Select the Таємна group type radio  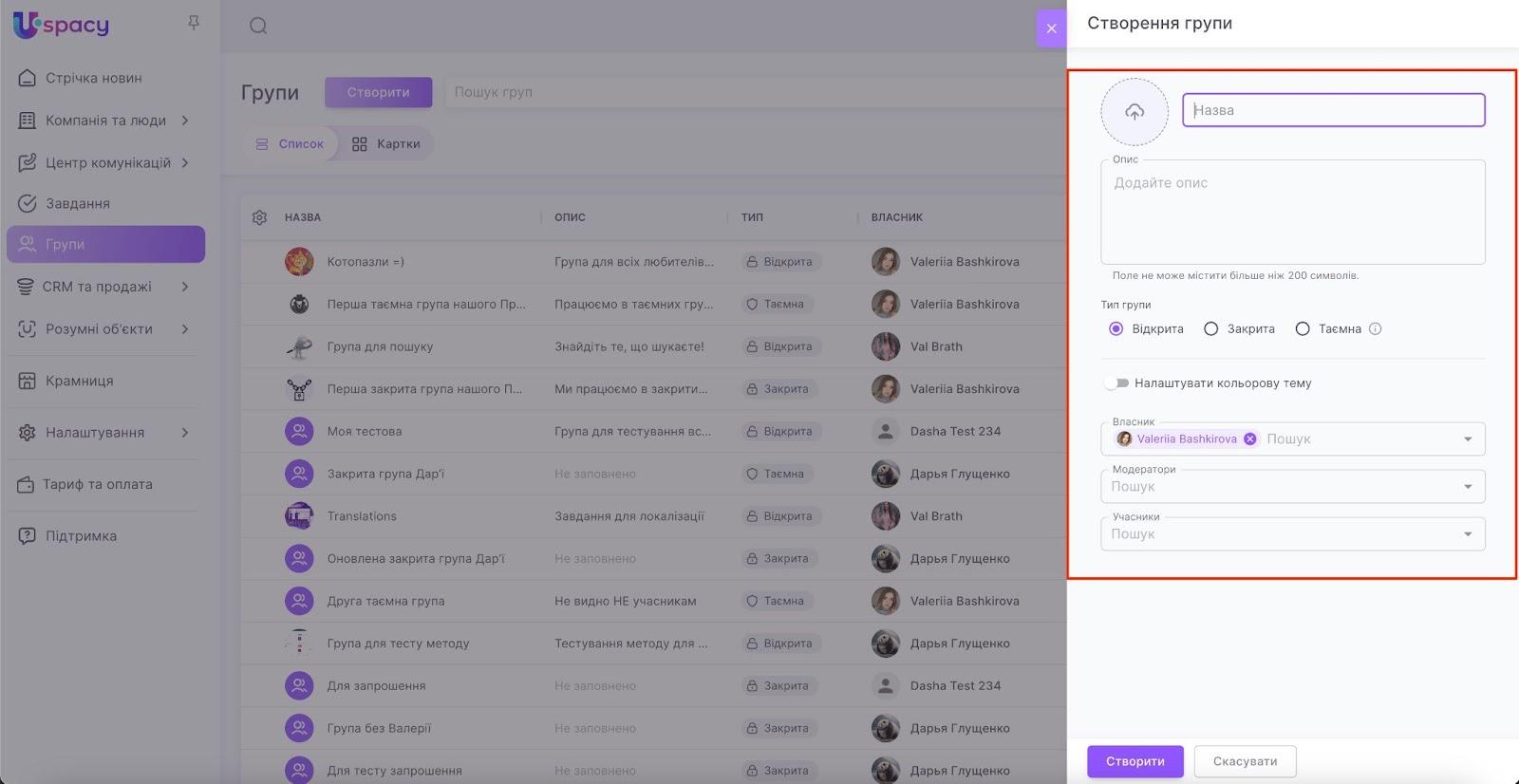click(x=1303, y=329)
